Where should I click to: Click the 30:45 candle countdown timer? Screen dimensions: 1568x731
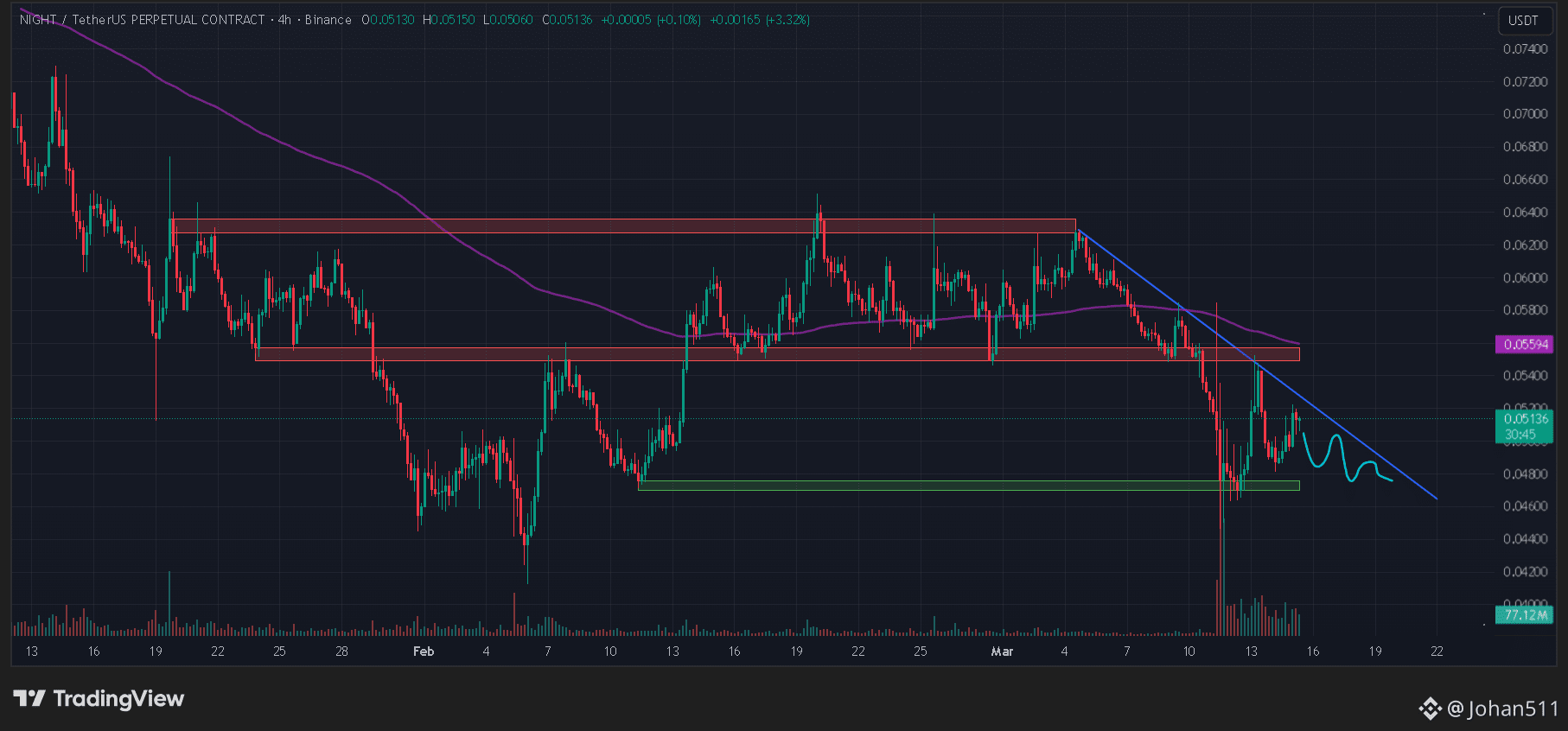click(x=1520, y=435)
